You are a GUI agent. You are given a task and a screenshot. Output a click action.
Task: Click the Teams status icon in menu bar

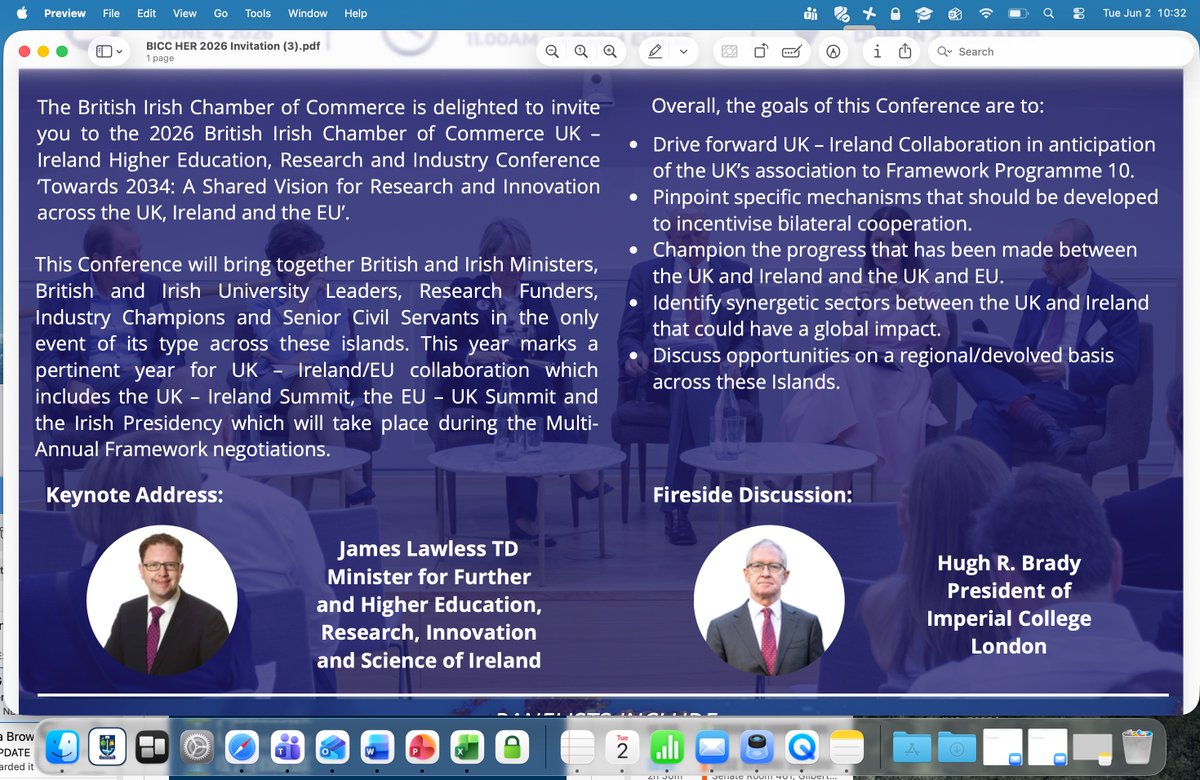(x=811, y=13)
